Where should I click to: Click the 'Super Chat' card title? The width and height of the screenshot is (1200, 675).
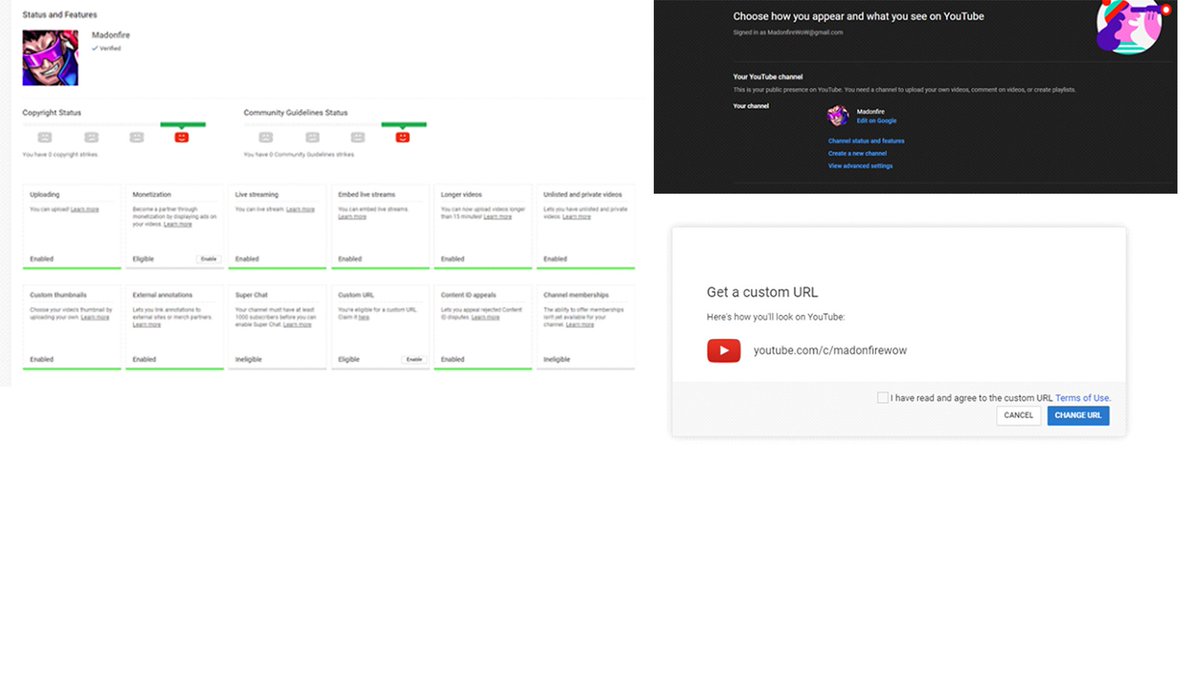(x=252, y=295)
